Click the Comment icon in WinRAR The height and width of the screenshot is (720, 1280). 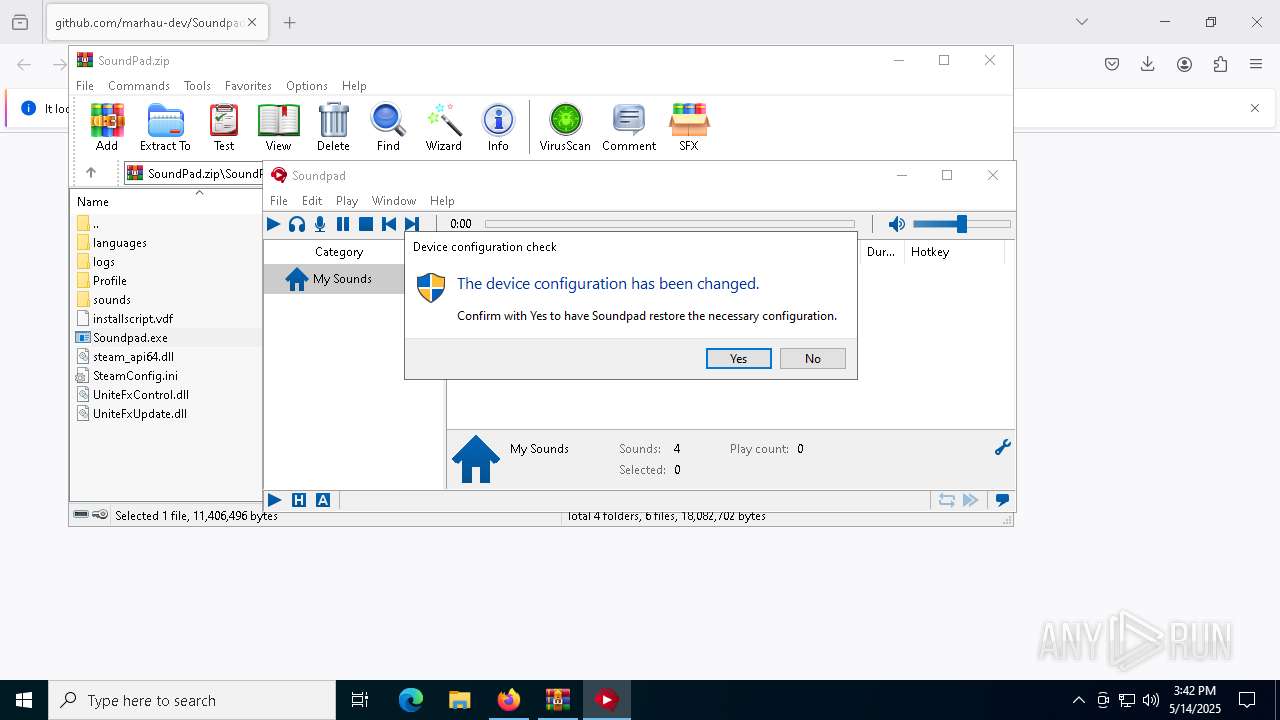point(629,127)
